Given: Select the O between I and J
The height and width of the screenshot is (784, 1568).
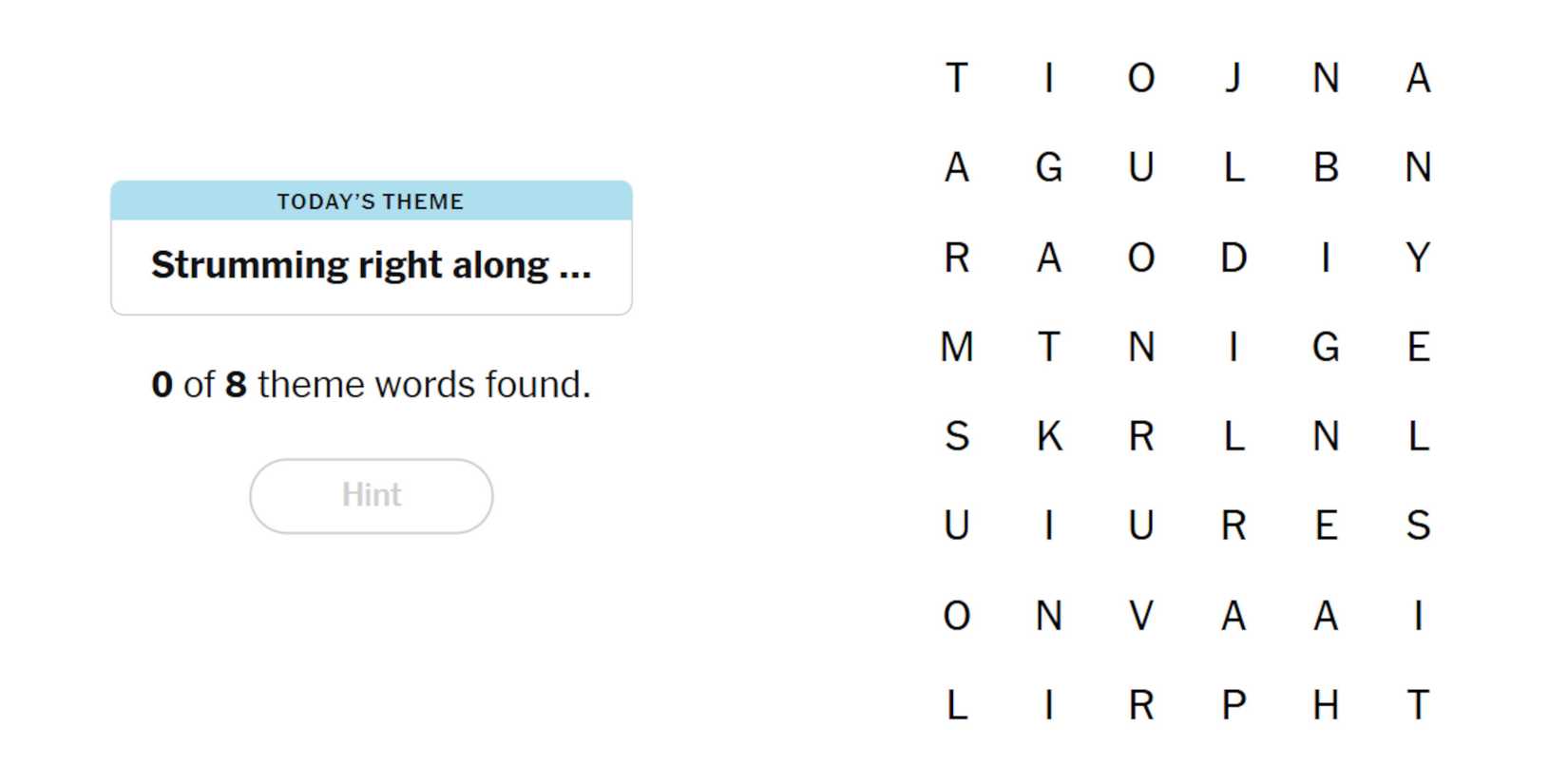Looking at the screenshot, I should [x=1140, y=78].
